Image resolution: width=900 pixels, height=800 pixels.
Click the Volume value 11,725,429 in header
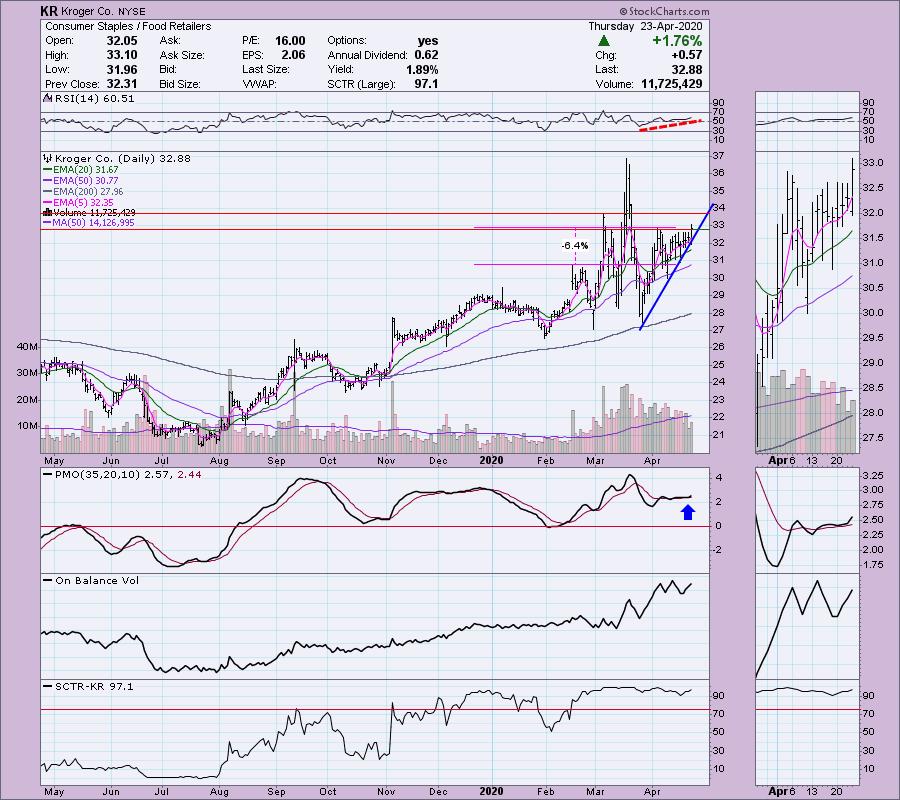coord(672,84)
